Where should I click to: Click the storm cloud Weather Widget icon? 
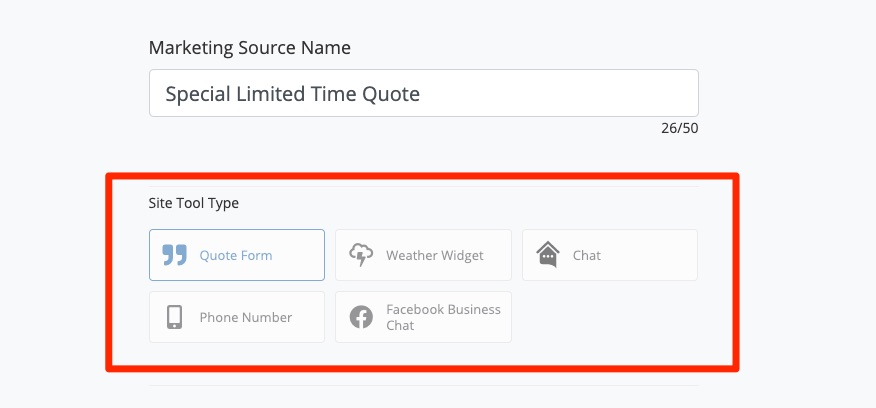point(361,255)
